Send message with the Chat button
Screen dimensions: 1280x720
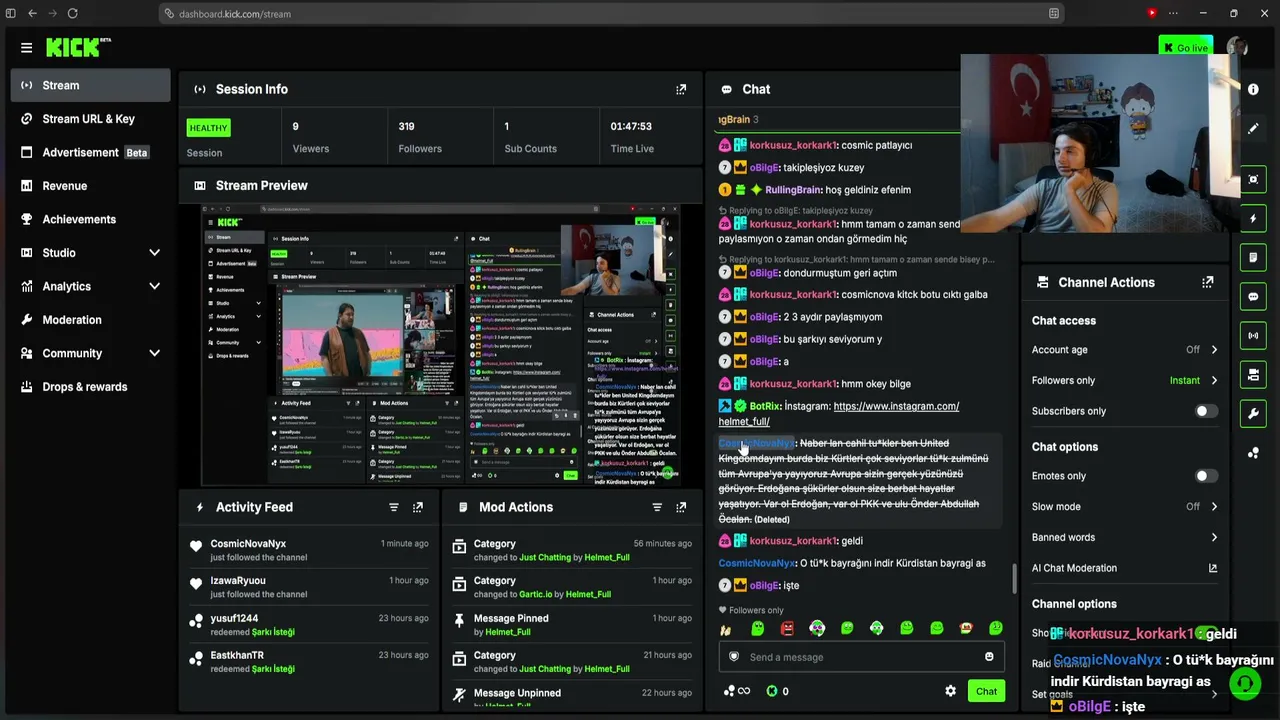pos(986,691)
